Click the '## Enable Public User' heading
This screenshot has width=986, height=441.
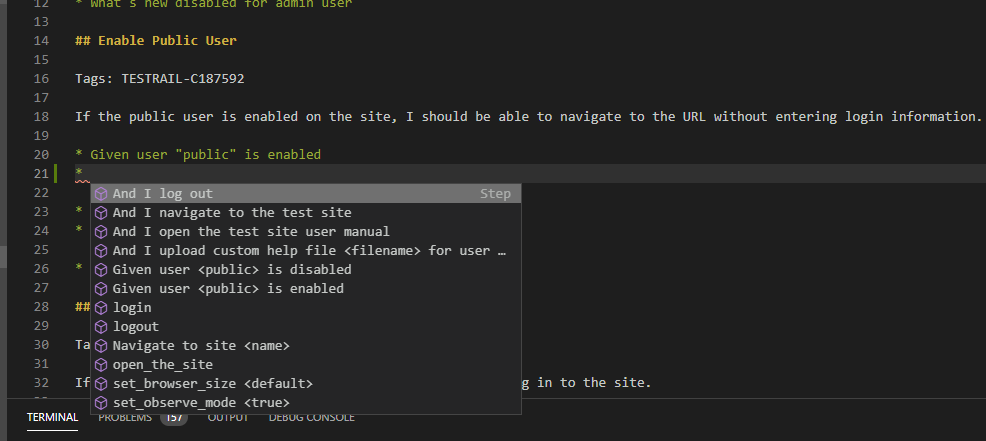(156, 41)
